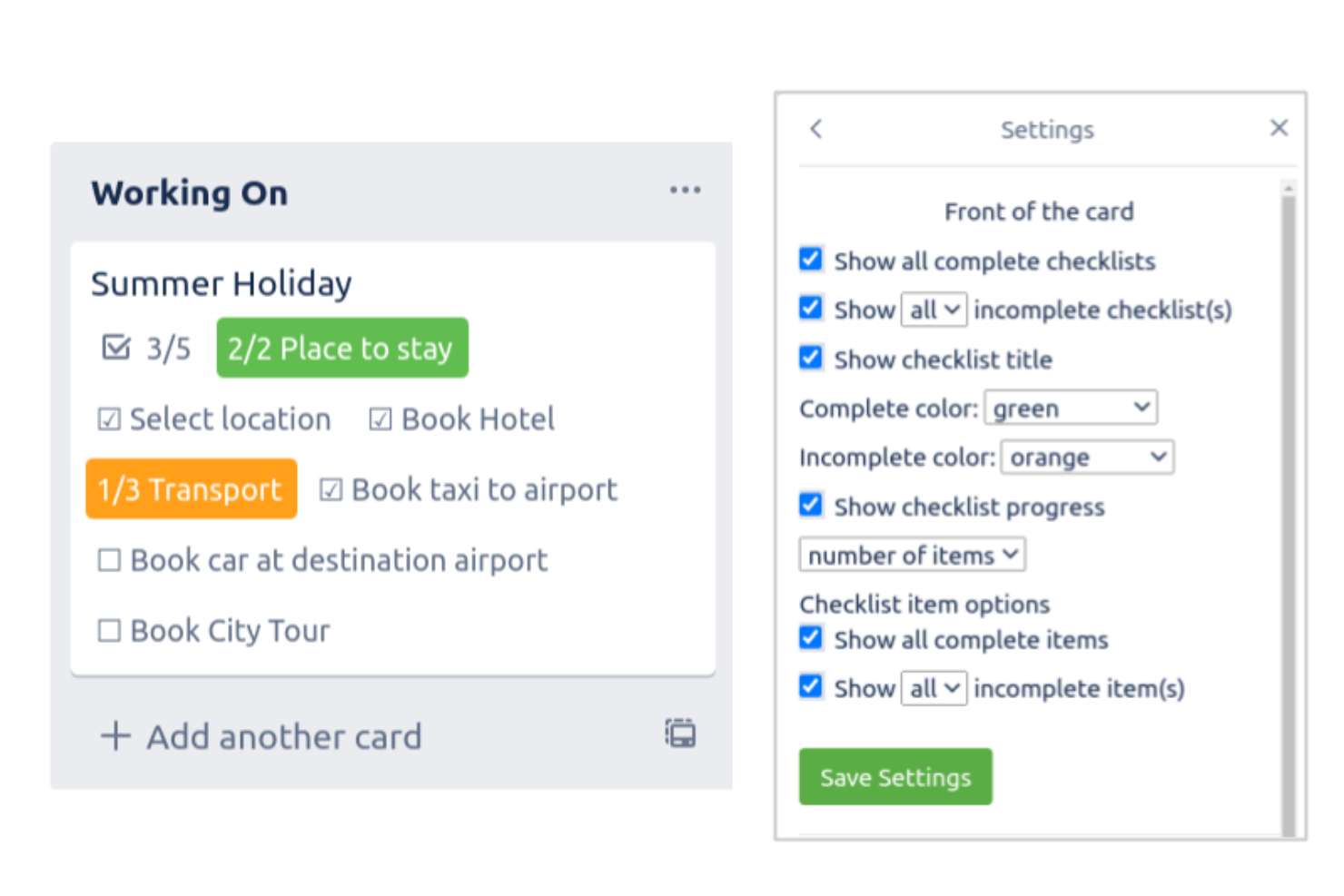Tick the Book City Tour checkbox
This screenshot has width=1344, height=896.
tap(108, 630)
